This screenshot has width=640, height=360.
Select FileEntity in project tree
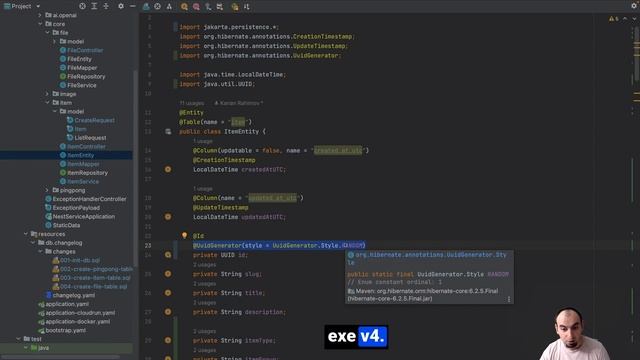tap(79, 59)
